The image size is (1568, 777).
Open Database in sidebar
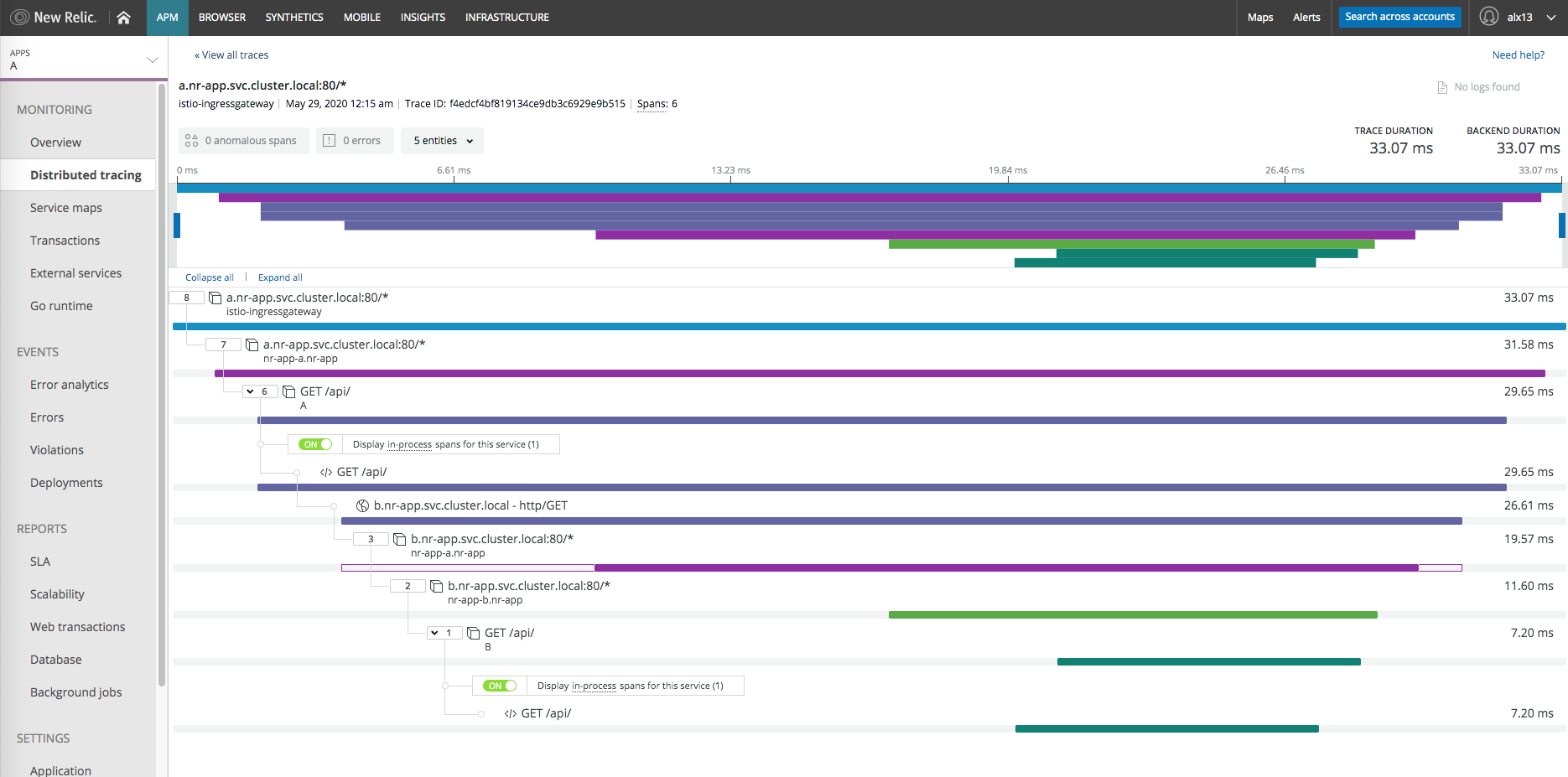pos(56,660)
